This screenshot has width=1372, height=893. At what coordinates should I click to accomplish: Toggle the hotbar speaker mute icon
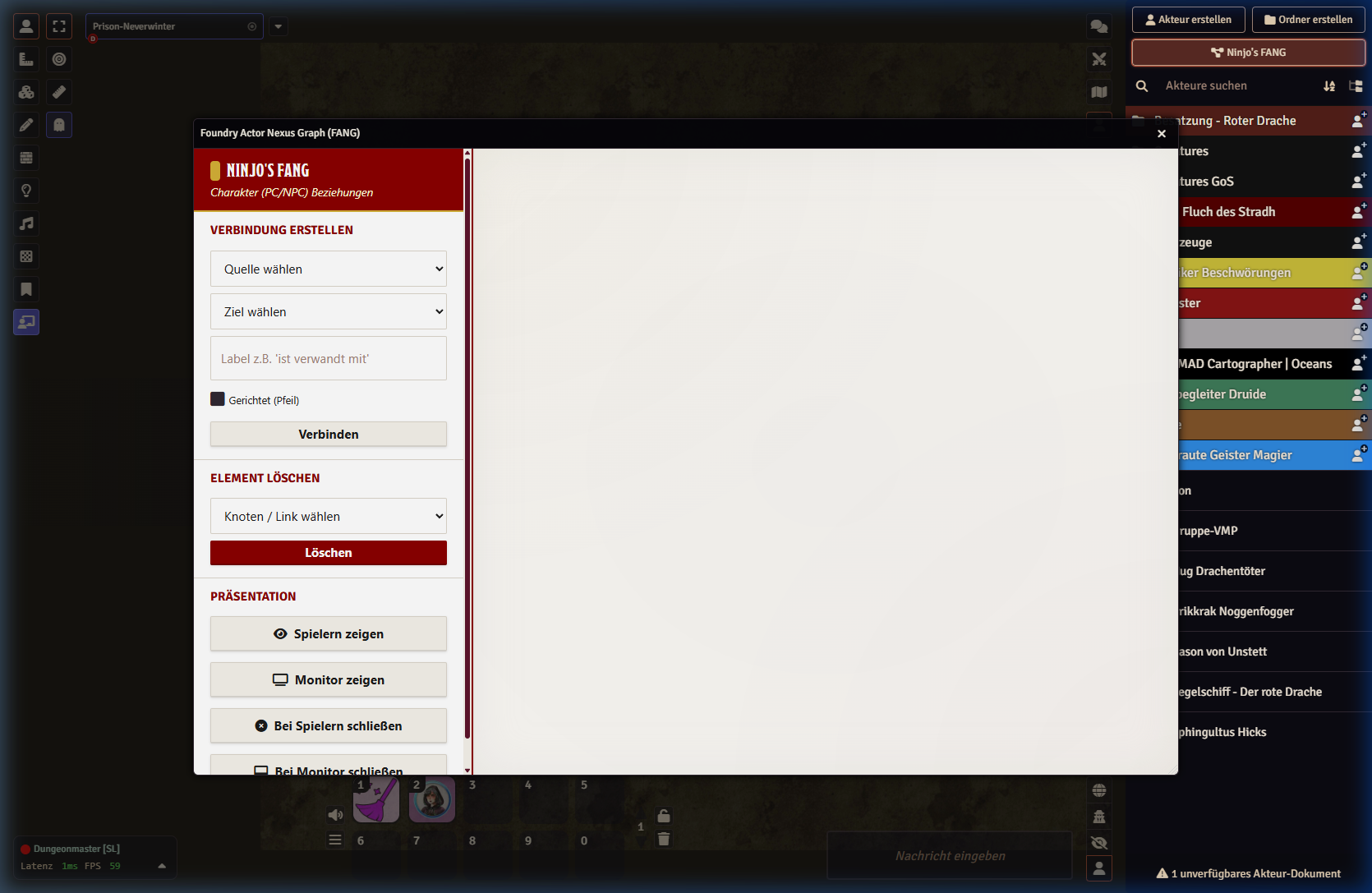click(335, 815)
